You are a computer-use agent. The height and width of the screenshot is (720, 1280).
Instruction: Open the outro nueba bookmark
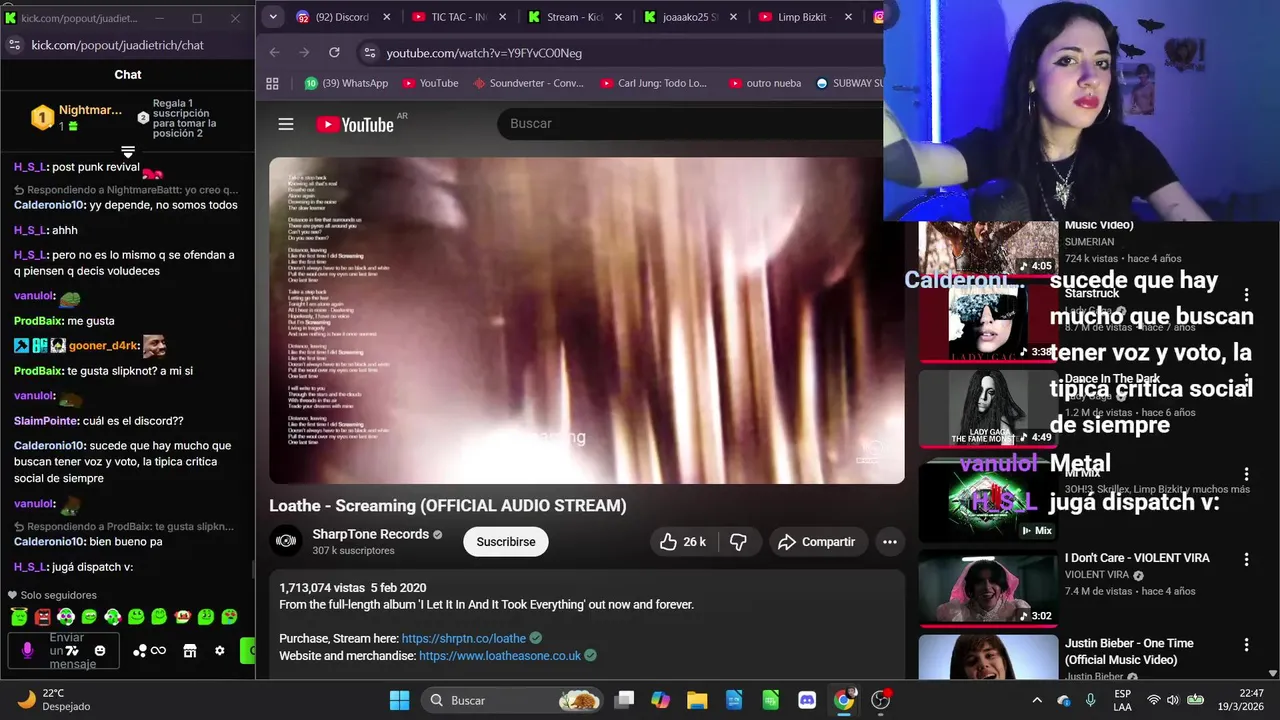(x=765, y=83)
